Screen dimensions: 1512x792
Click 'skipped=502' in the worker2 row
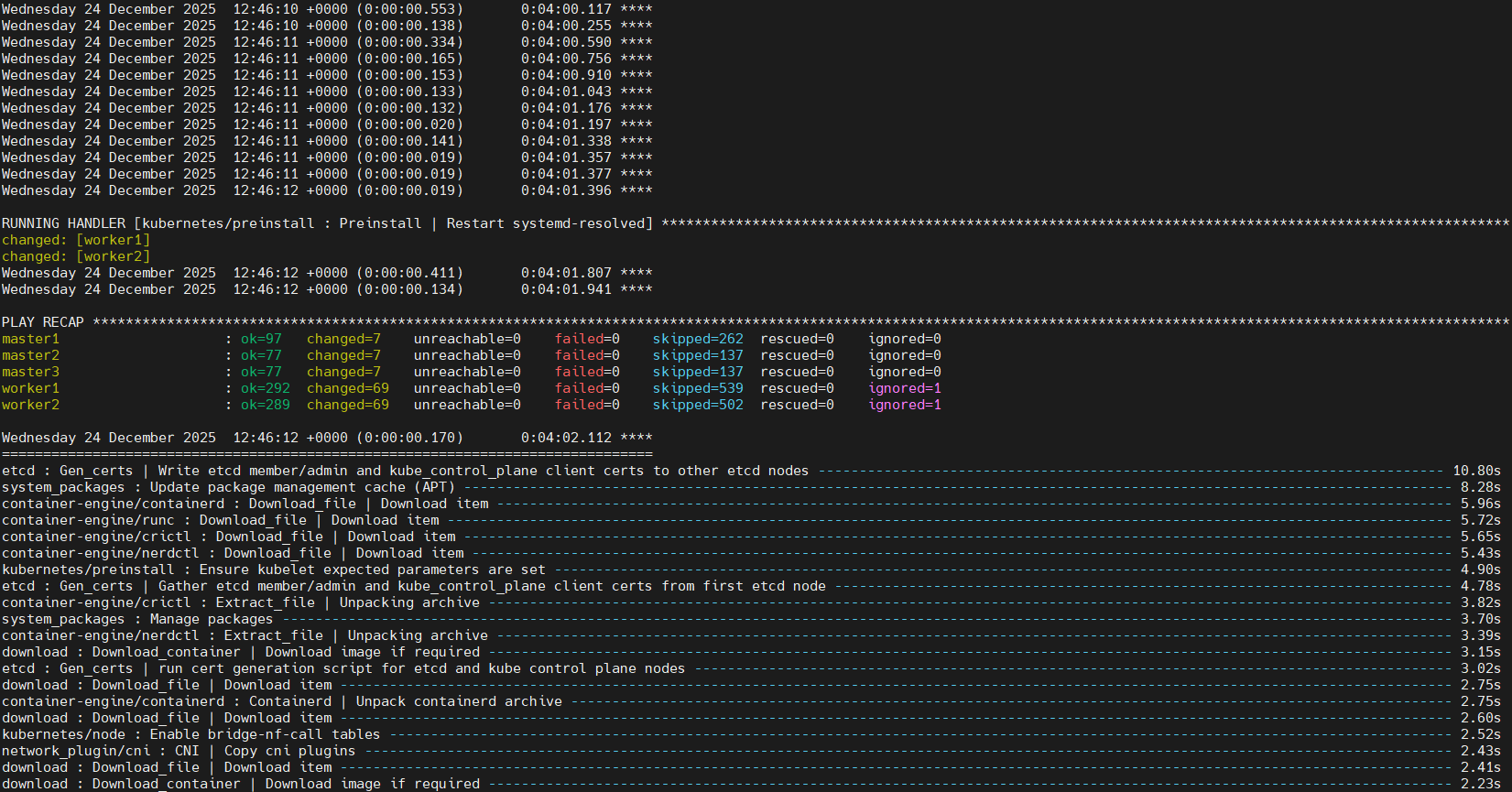point(698,405)
